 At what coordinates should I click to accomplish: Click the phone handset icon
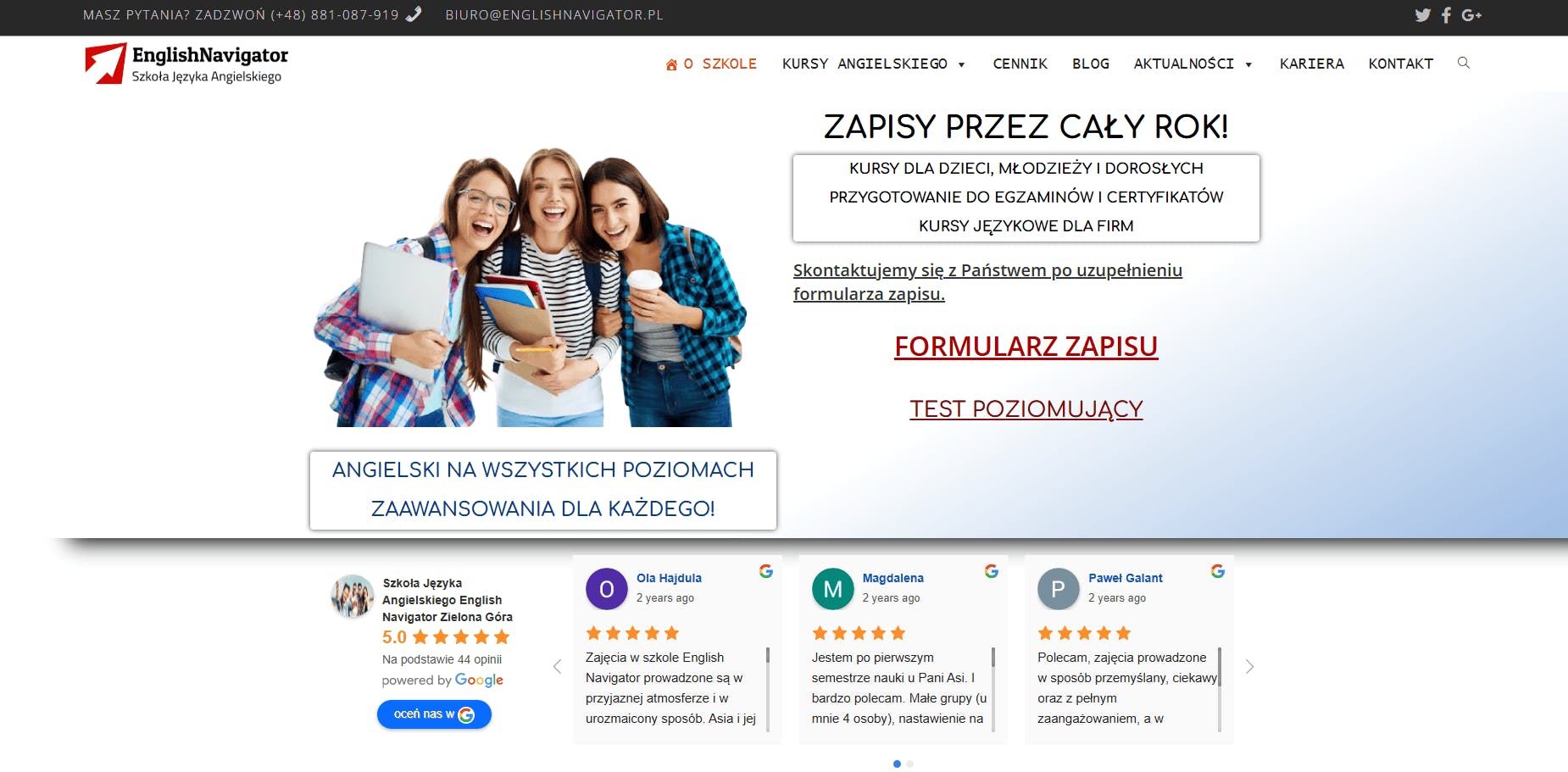414,14
